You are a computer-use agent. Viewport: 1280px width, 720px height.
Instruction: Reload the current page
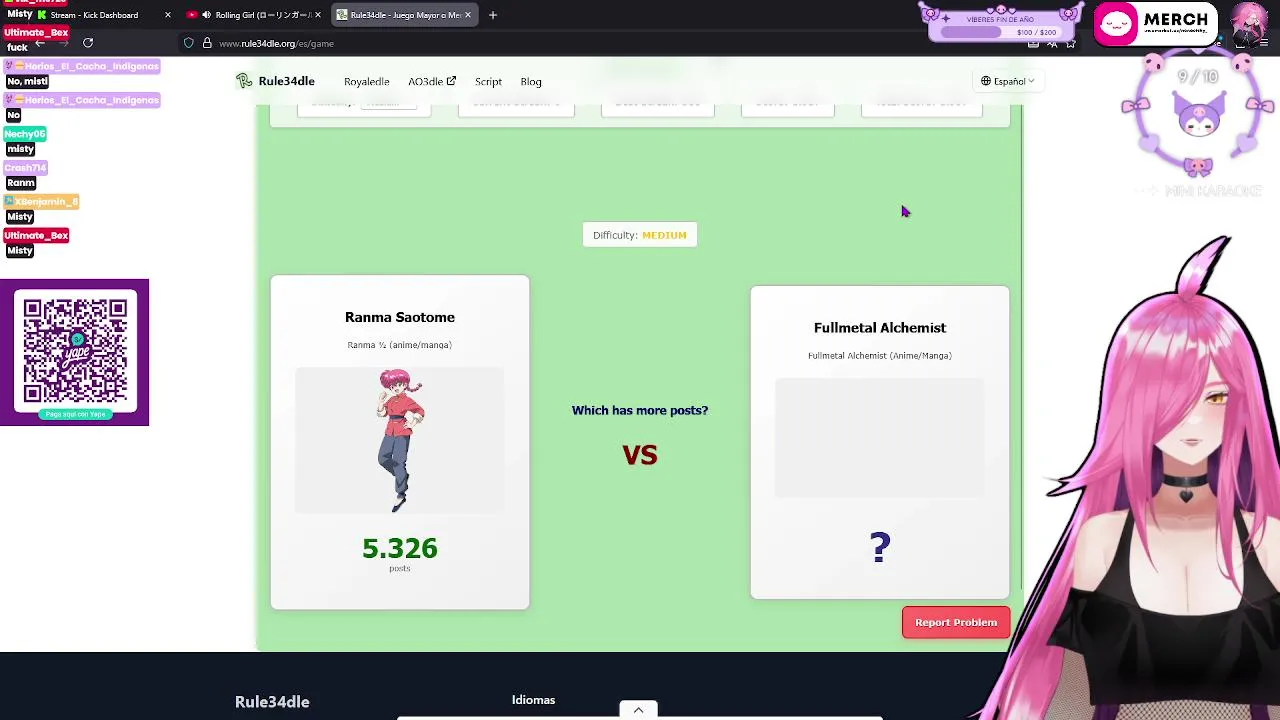point(88,43)
